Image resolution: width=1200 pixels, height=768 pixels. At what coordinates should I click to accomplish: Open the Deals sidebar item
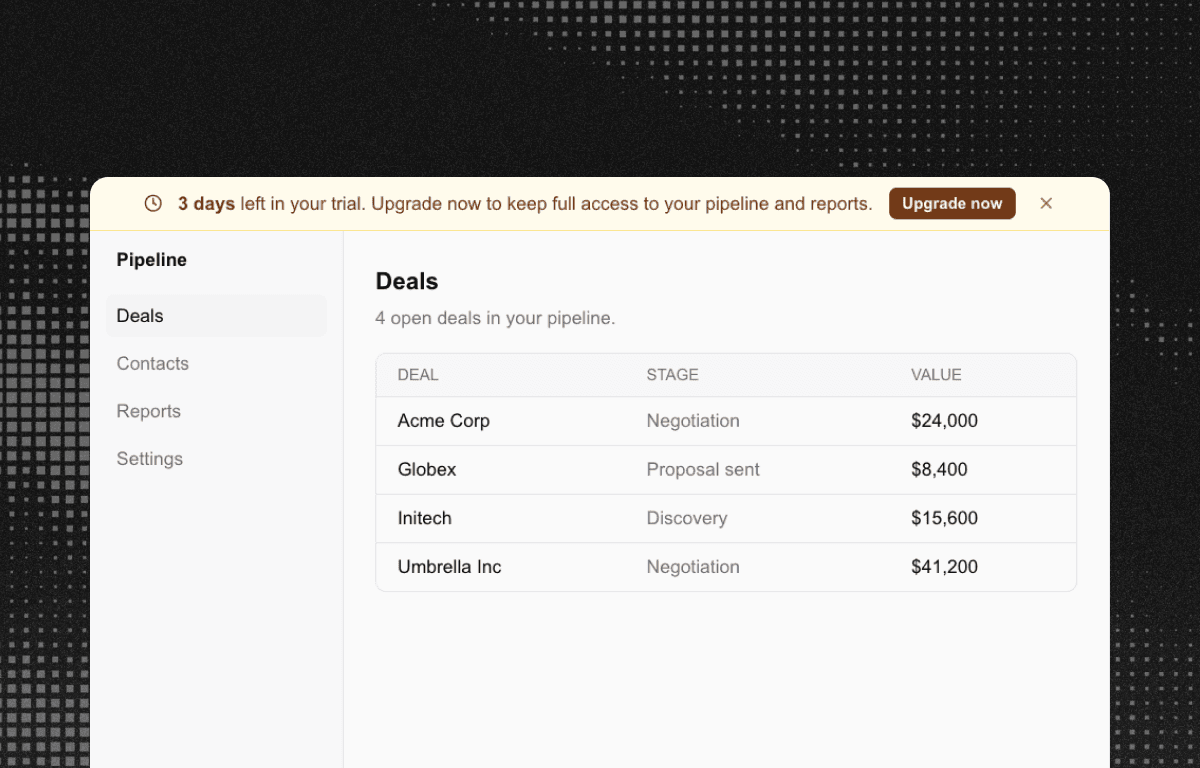[216, 316]
